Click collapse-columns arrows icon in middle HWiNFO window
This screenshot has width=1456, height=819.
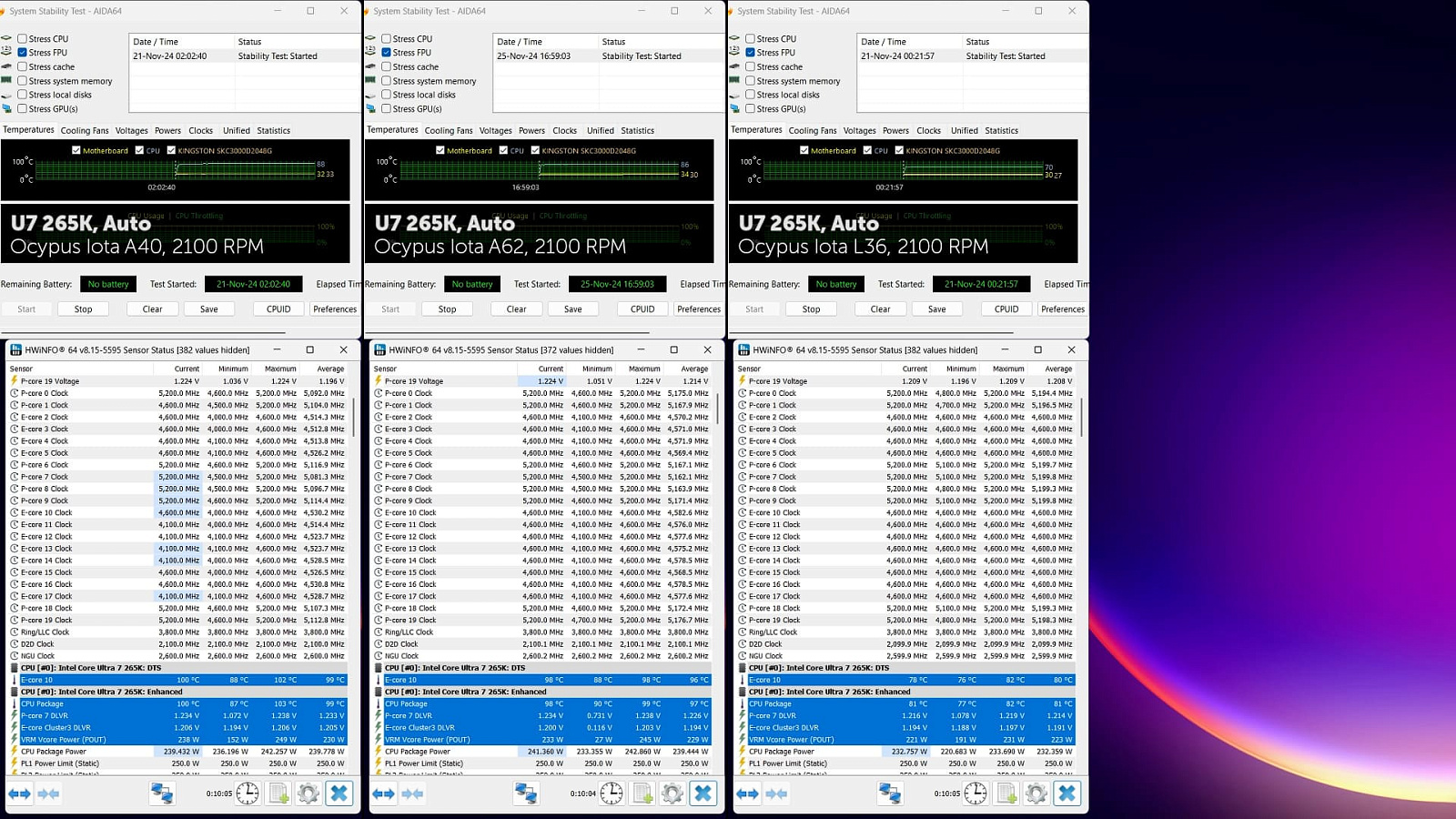(x=412, y=794)
